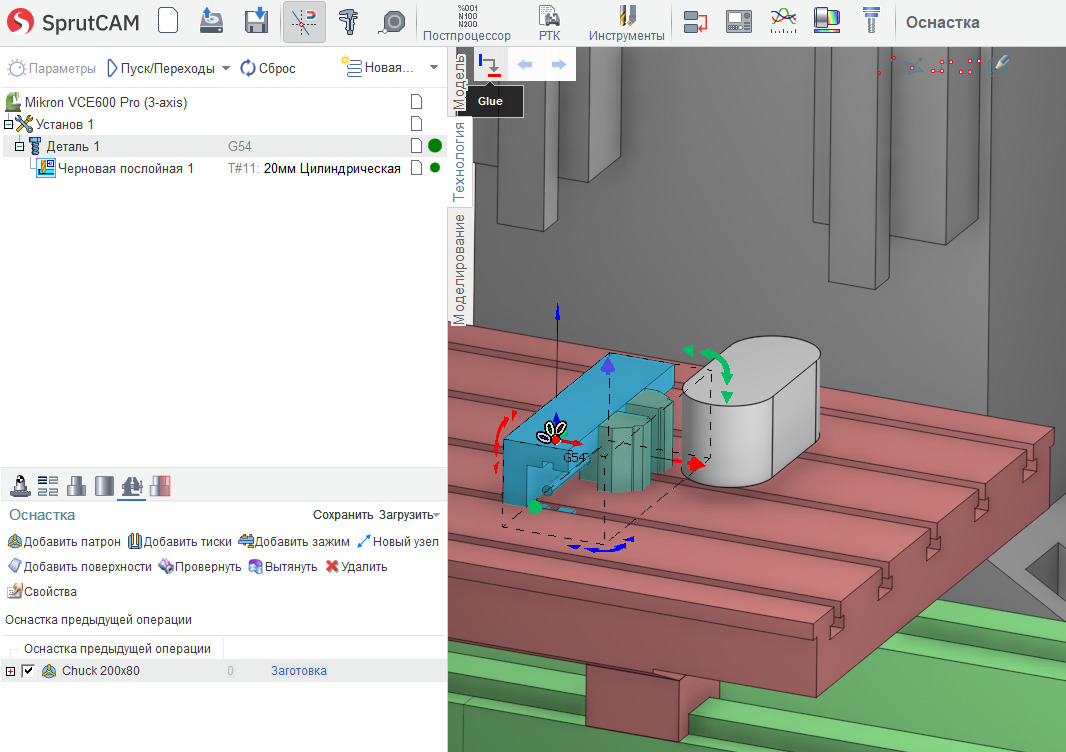
Task: Open the fixtures vise tab icon
Action: 131,485
